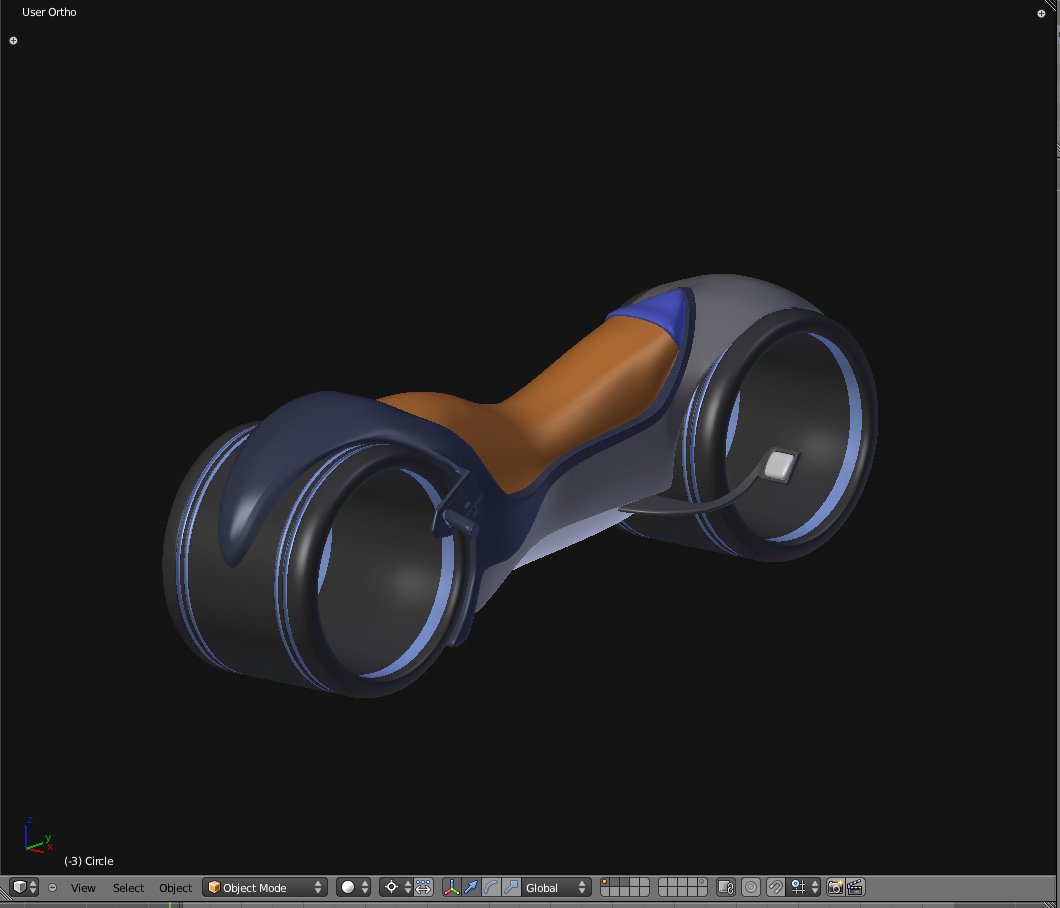This screenshot has width=1060, height=908.
Task: Open the Object Mode dropdown
Action: (x=265, y=887)
